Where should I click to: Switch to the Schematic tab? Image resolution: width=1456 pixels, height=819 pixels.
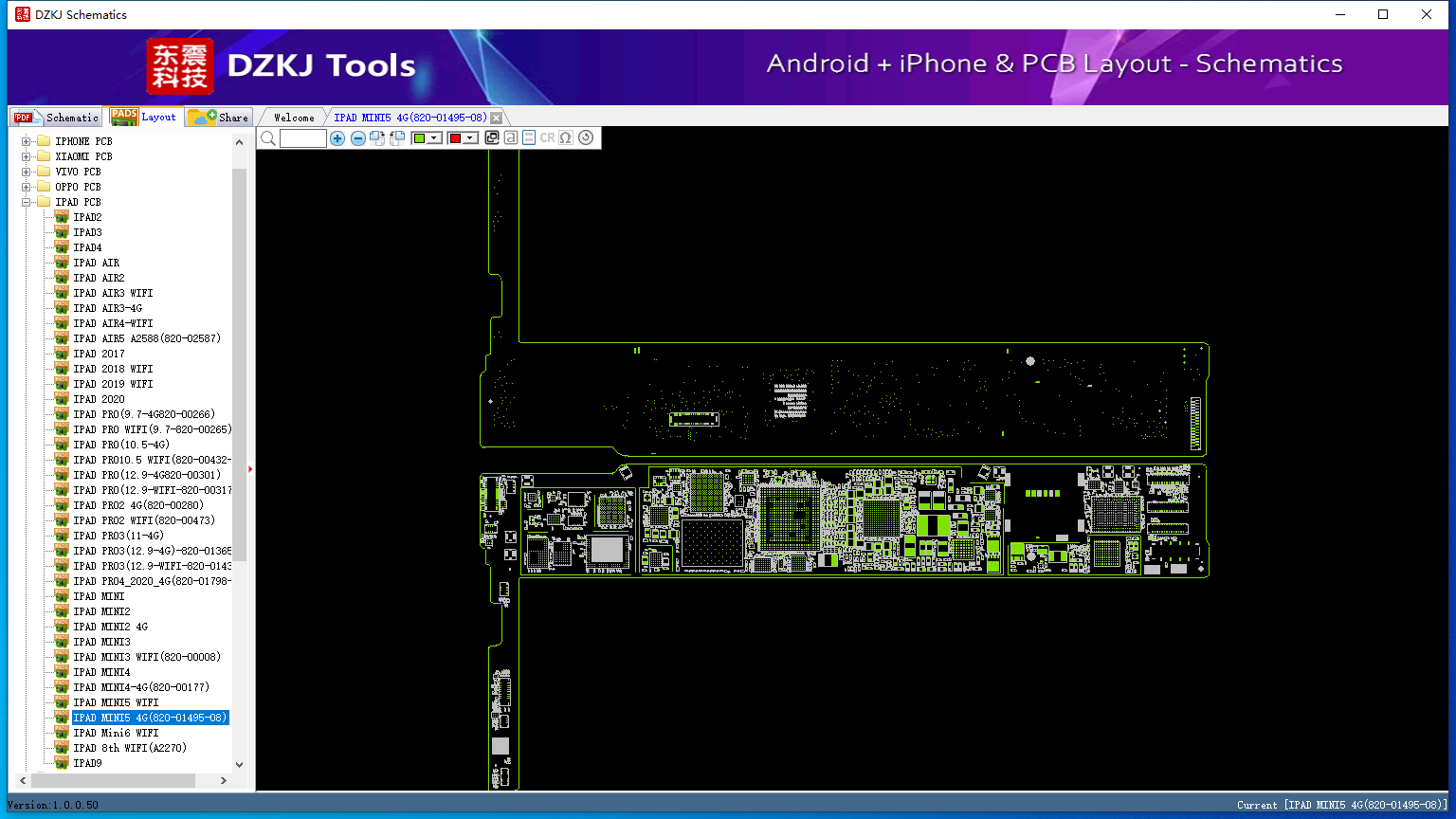coord(57,118)
